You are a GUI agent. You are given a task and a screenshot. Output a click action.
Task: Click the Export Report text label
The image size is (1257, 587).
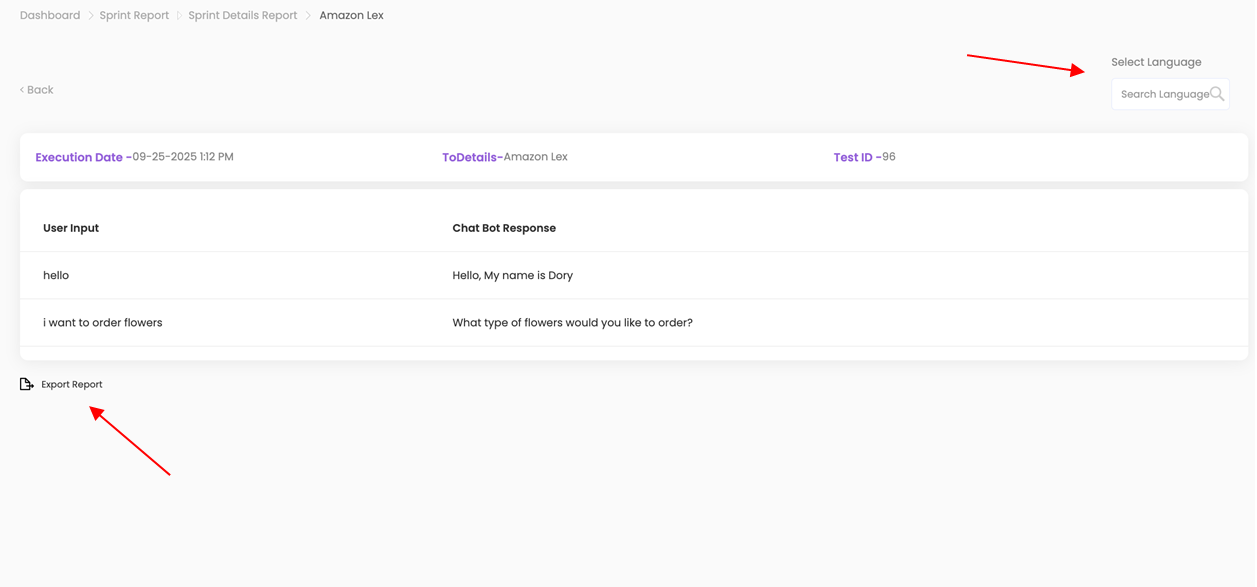pos(72,384)
